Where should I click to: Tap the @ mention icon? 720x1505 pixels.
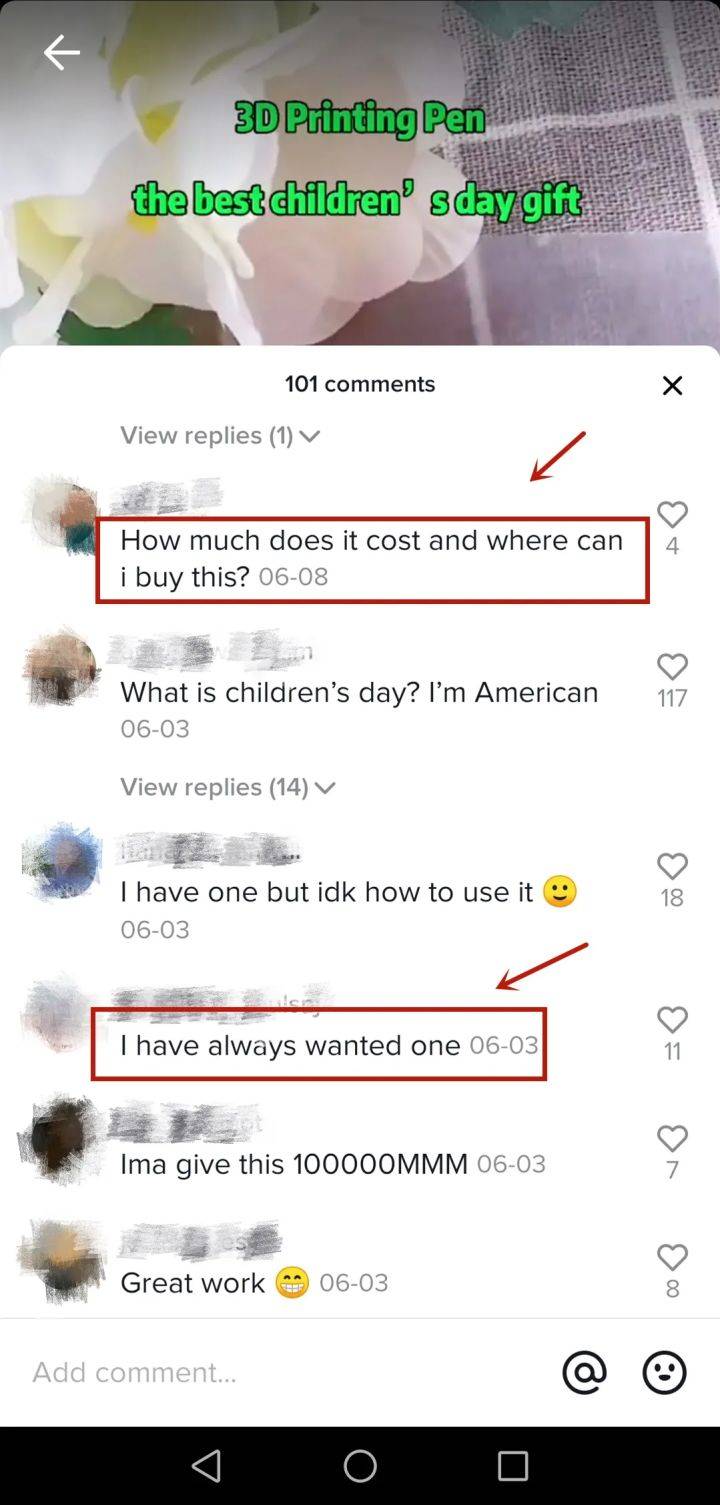584,1372
